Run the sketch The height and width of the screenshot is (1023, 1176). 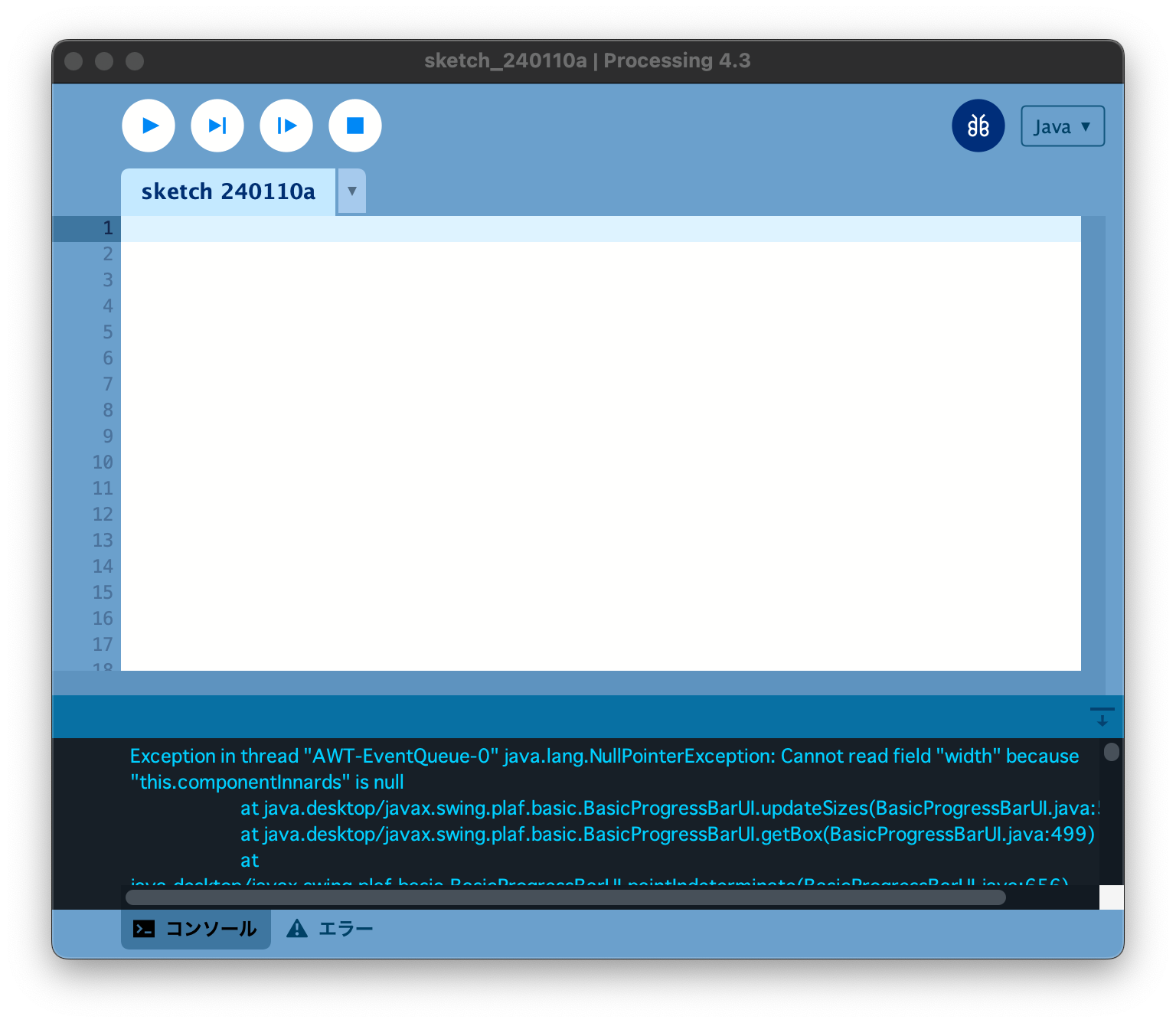point(148,125)
